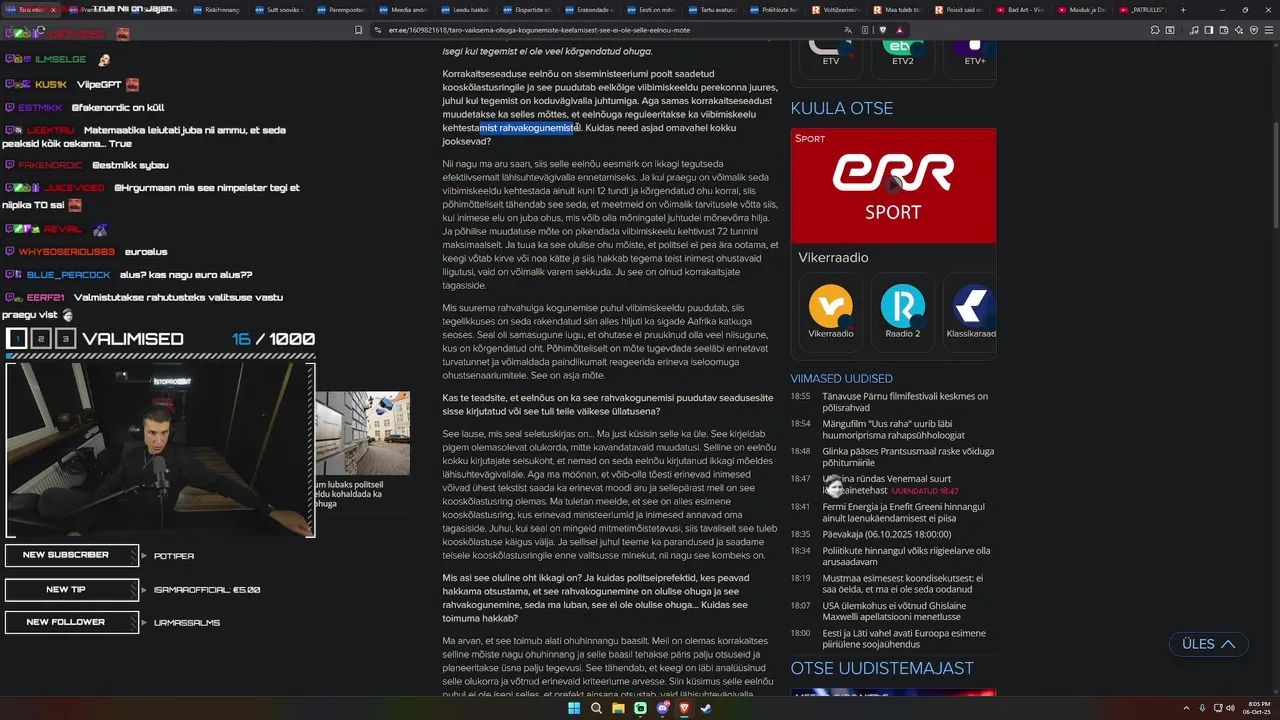This screenshot has width=1280, height=720.
Task: Click the related article street thumbnail
Action: tap(362, 433)
